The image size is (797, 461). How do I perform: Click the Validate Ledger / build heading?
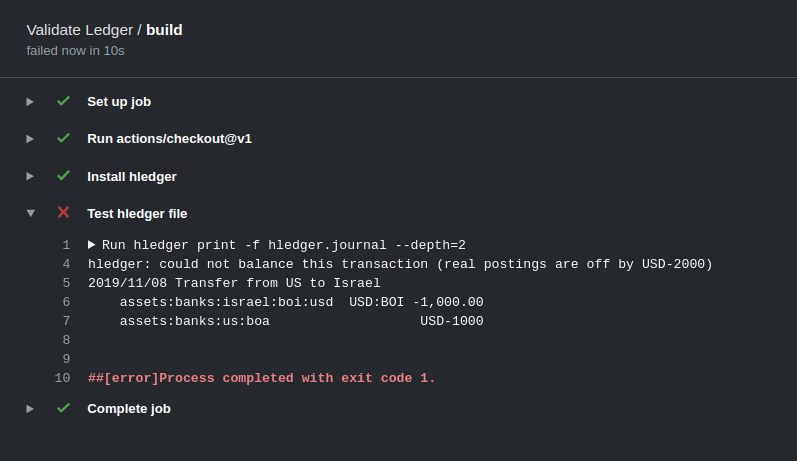click(104, 30)
